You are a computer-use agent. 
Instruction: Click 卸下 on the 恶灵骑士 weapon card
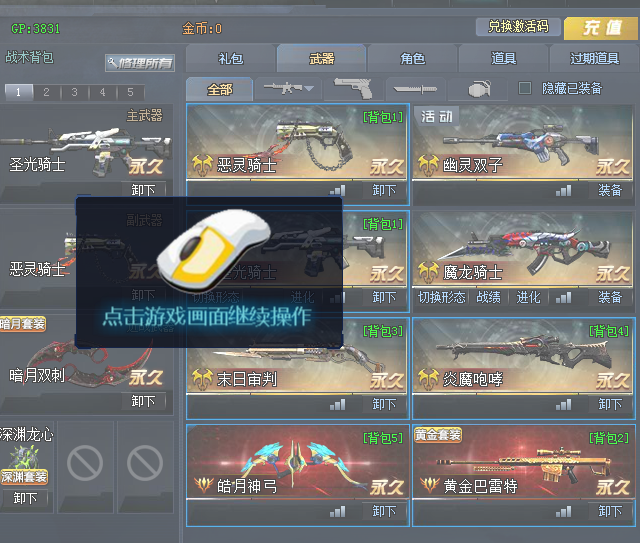pyautogui.click(x=384, y=190)
